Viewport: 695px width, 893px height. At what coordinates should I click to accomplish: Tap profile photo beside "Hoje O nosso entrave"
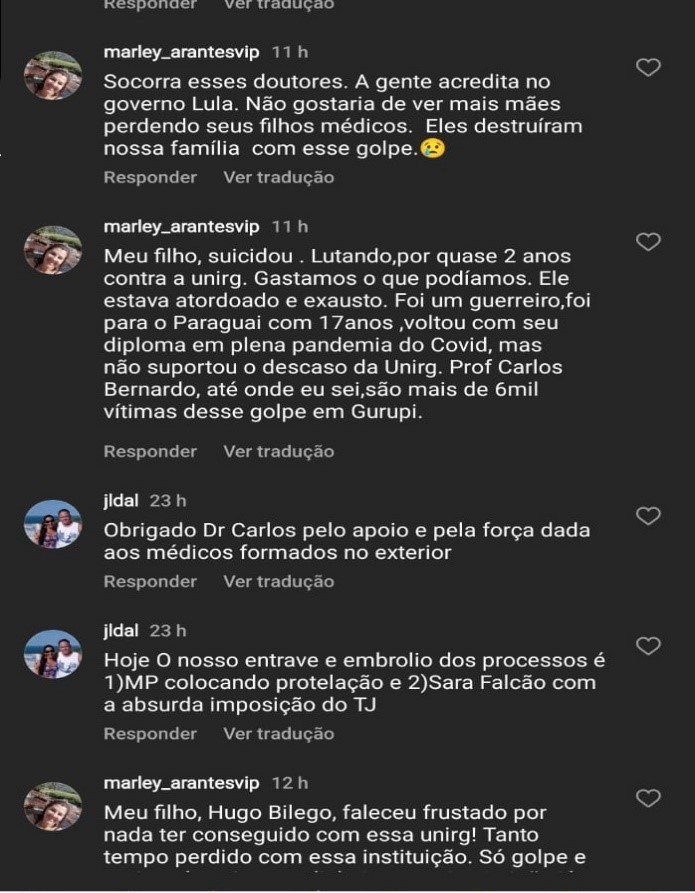(52, 654)
